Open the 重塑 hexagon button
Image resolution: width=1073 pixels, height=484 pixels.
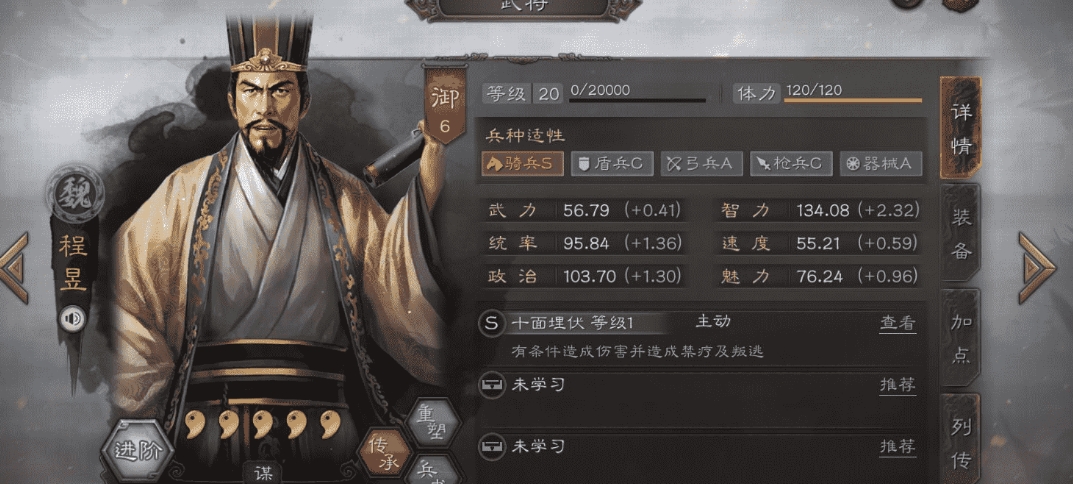click(431, 422)
